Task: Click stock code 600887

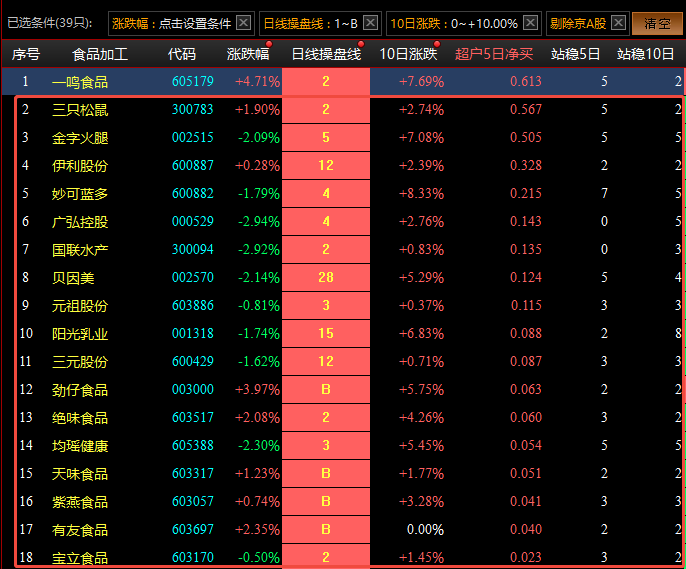Action: (x=192, y=165)
